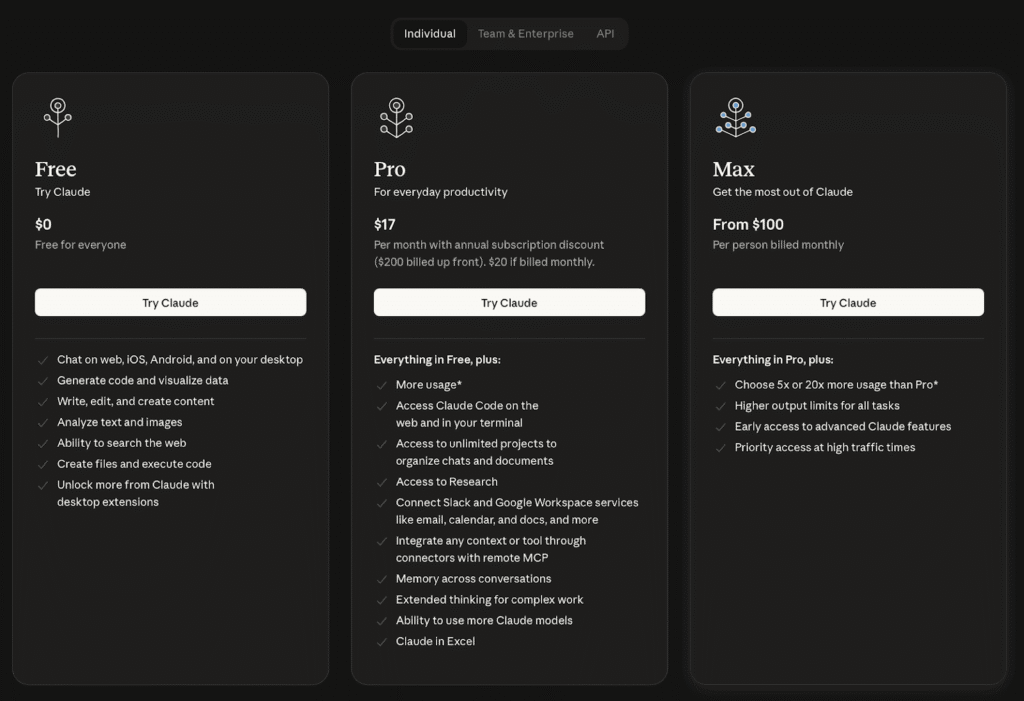Click 'Extended thinking for complex work' text

coord(489,600)
